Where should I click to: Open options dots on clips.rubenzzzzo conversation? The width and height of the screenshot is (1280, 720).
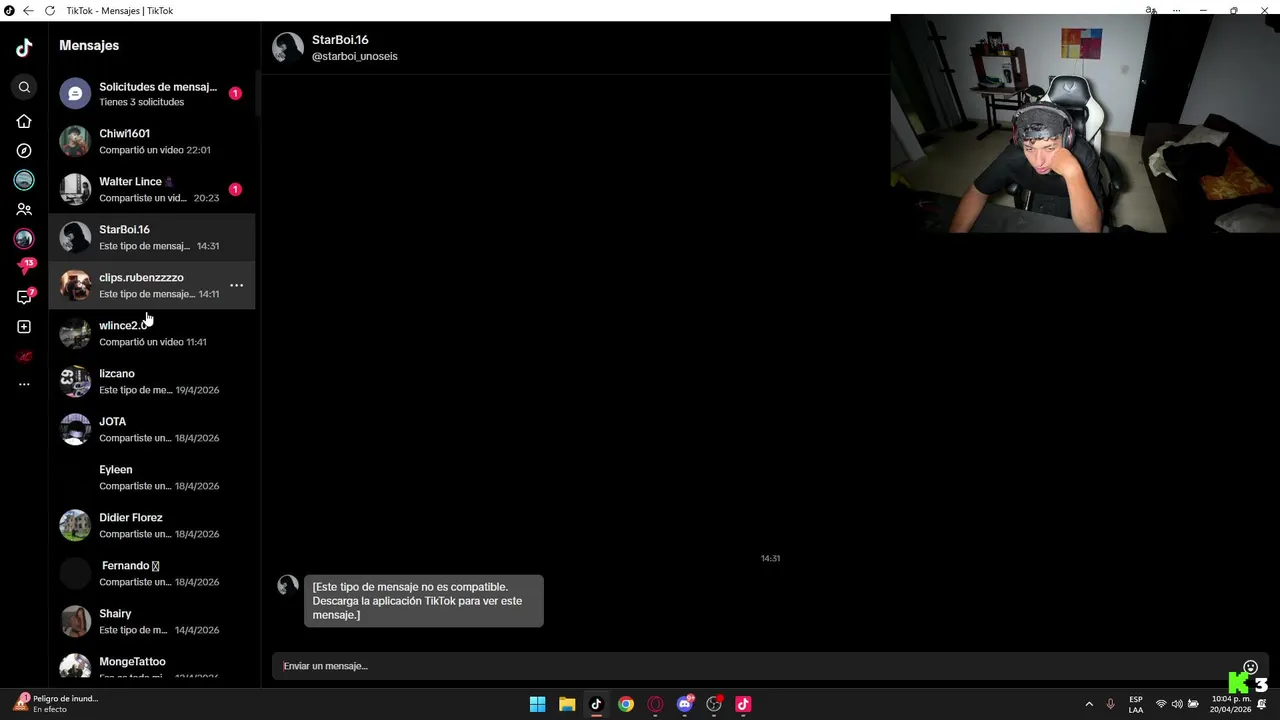click(x=237, y=285)
